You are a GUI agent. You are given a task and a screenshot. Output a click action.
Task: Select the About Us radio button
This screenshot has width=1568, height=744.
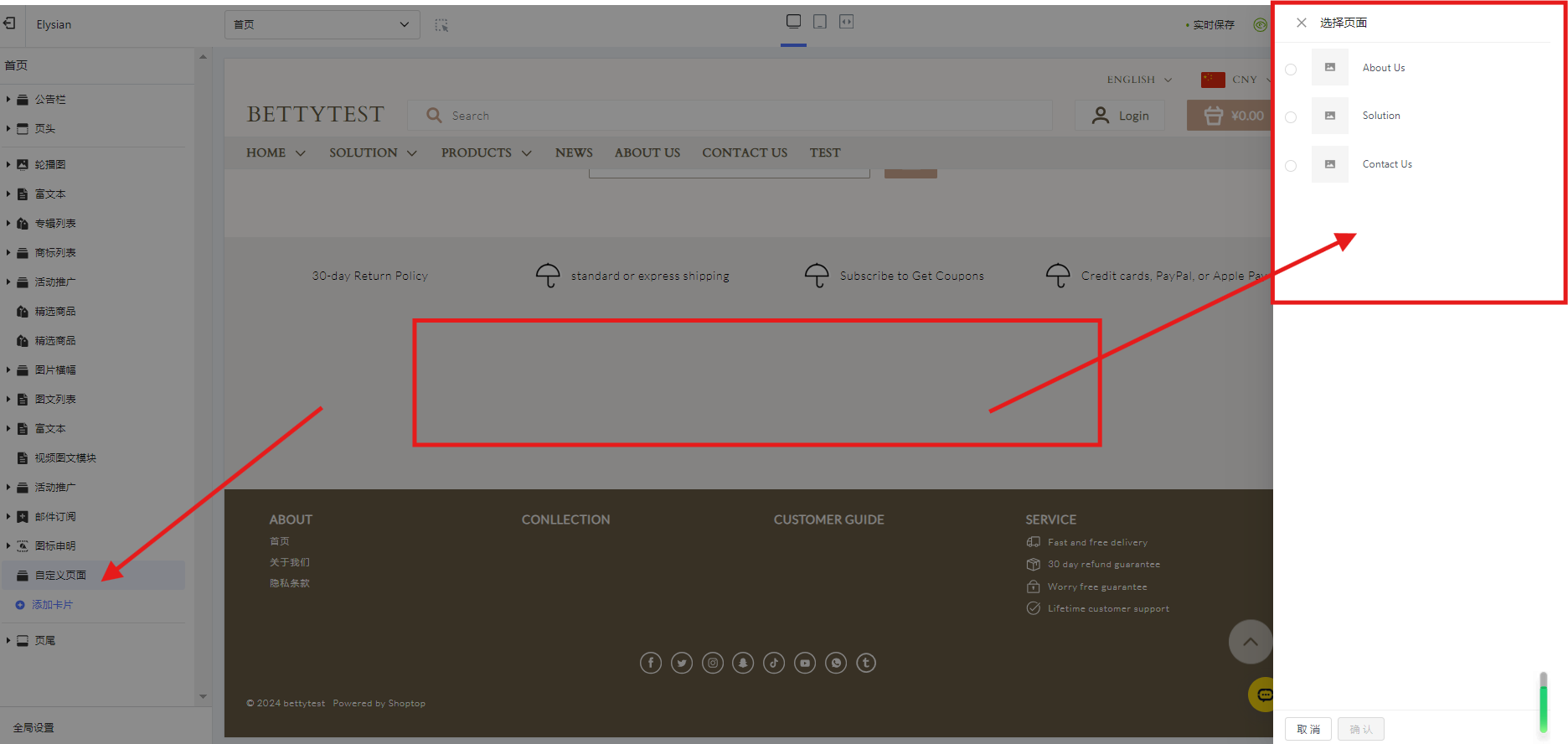click(x=1291, y=70)
